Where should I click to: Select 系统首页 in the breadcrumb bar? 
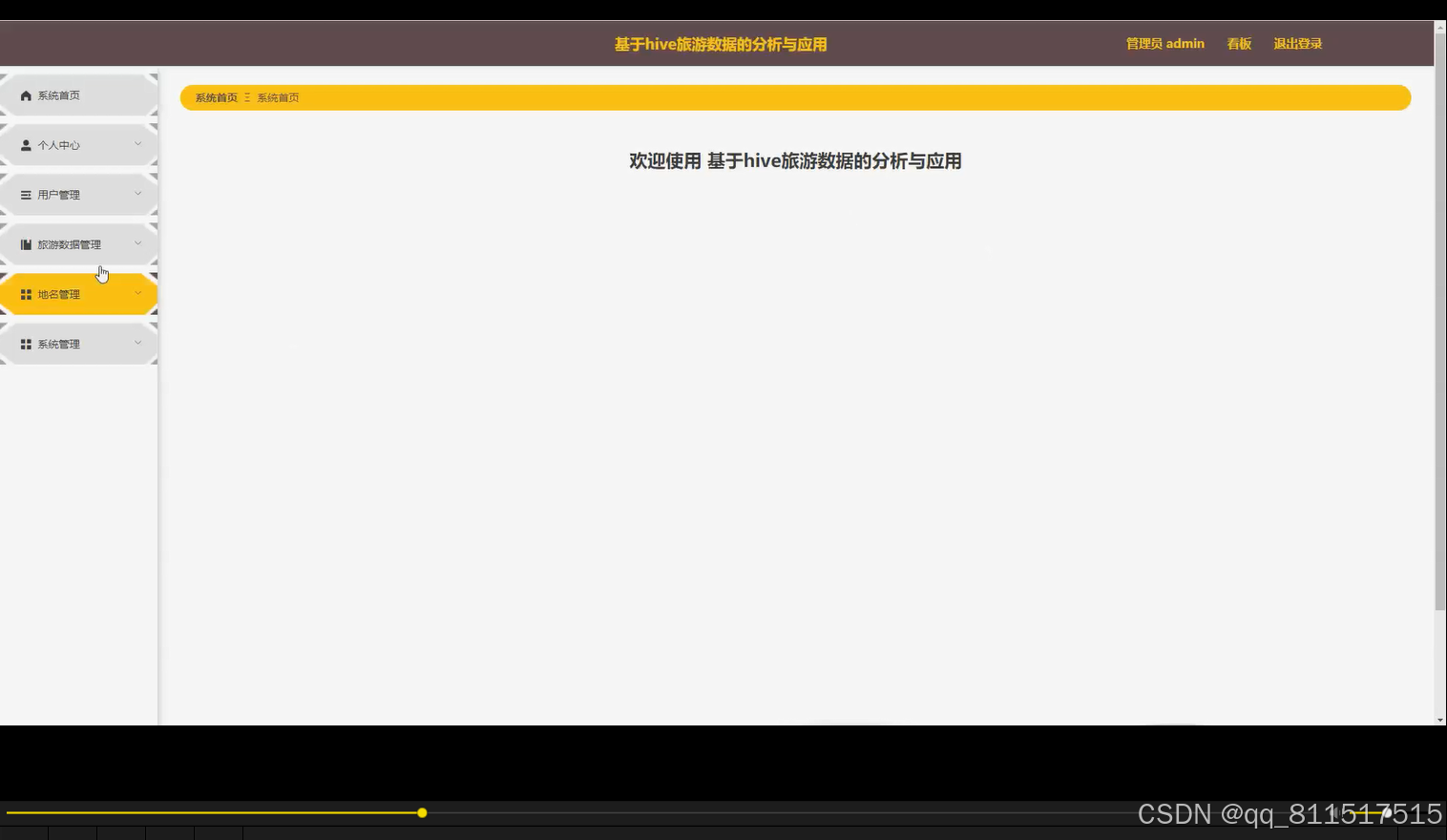coord(215,97)
